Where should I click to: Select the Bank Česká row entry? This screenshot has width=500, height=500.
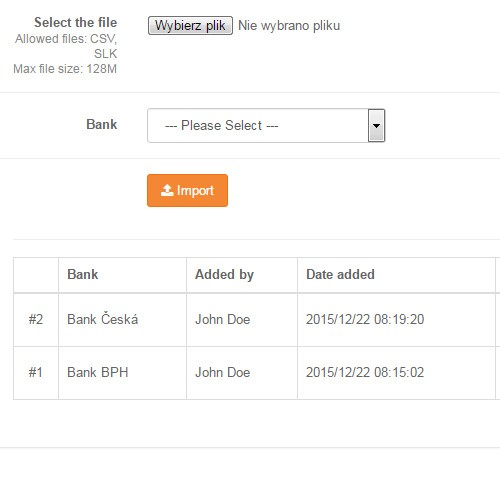point(103,319)
